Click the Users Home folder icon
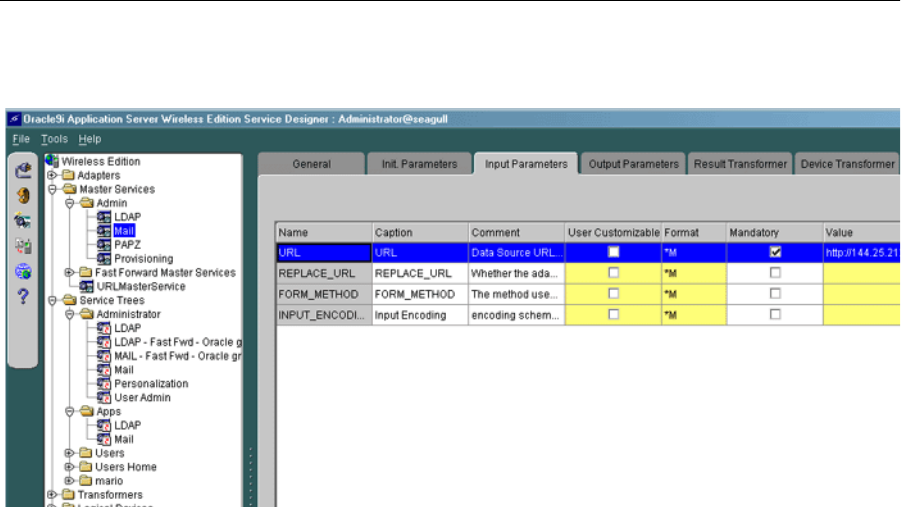 [x=86, y=466]
